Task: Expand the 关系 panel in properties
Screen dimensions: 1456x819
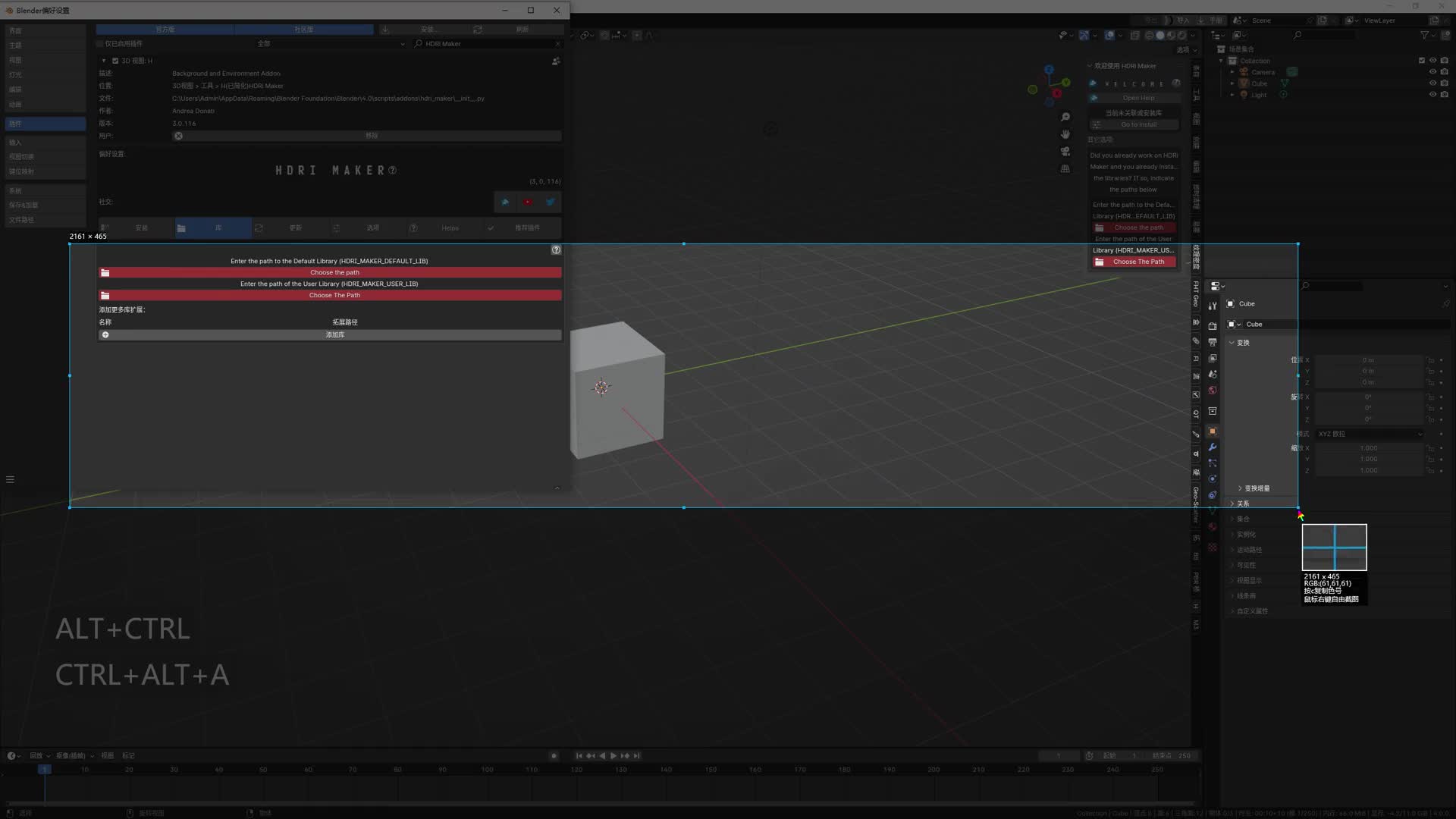Action: coord(1243,503)
